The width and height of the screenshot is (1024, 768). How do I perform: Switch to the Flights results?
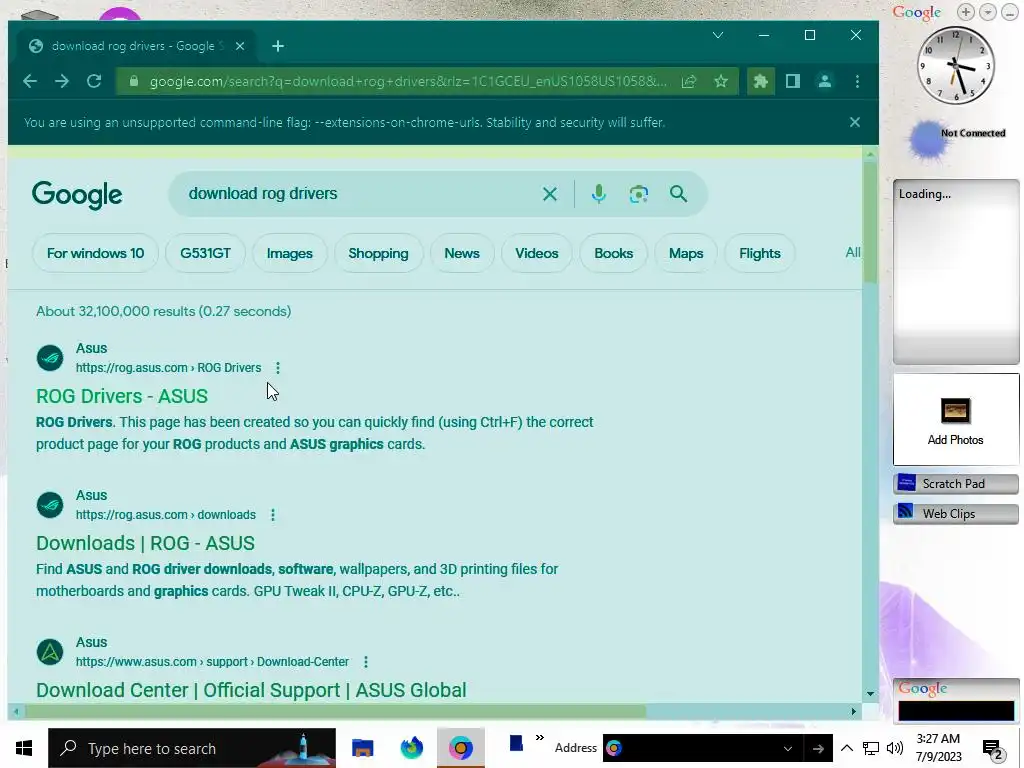760,253
